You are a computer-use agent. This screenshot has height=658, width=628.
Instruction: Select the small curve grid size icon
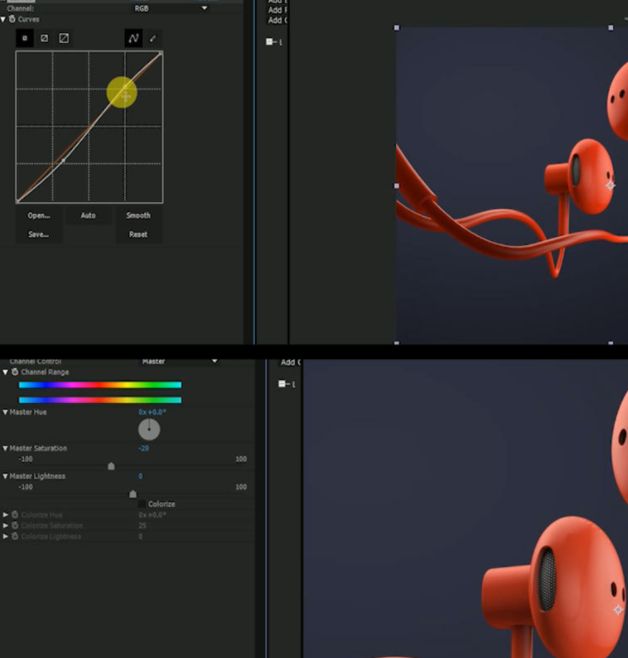coord(25,38)
